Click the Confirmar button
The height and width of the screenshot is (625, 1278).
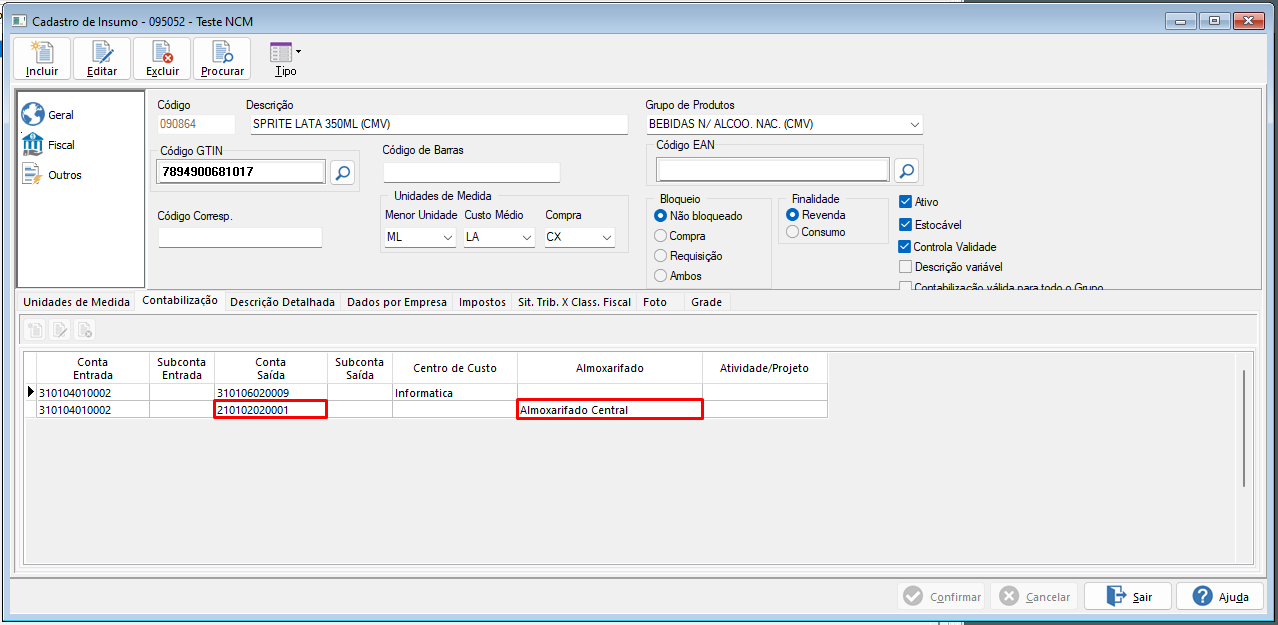click(941, 596)
